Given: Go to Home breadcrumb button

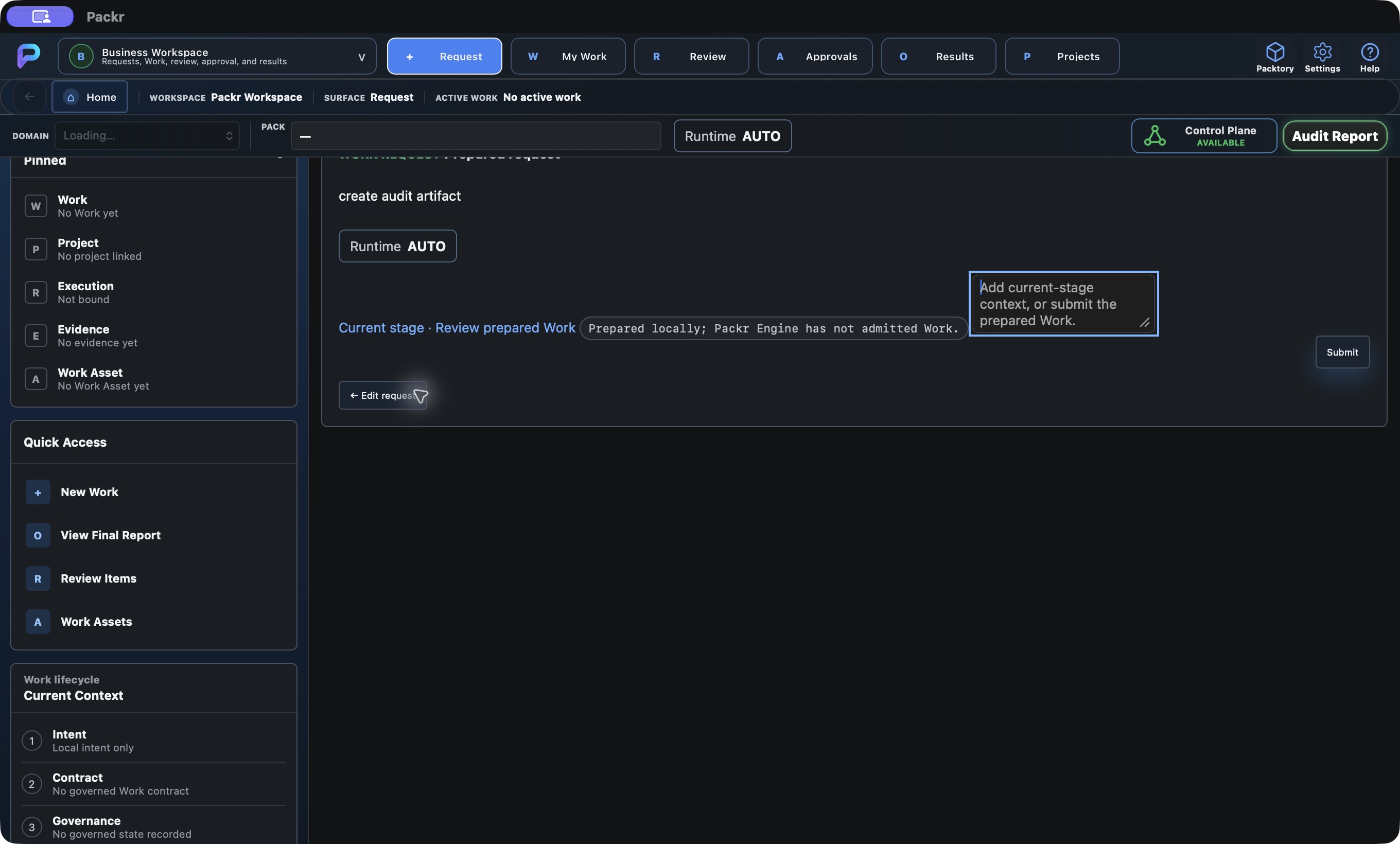Looking at the screenshot, I should click(x=90, y=97).
